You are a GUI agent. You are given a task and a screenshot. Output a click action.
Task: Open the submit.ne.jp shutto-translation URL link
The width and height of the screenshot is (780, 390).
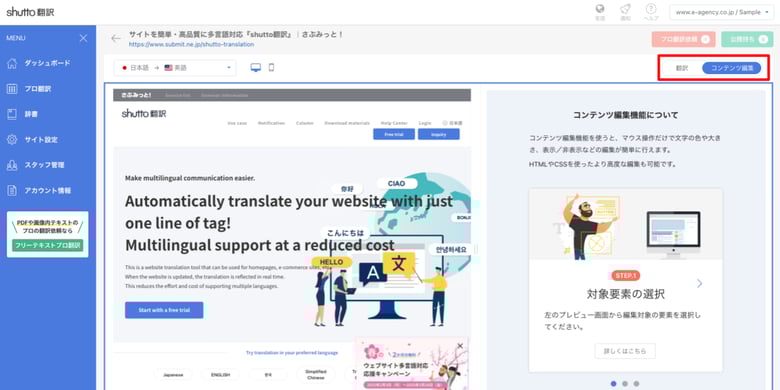(x=191, y=44)
